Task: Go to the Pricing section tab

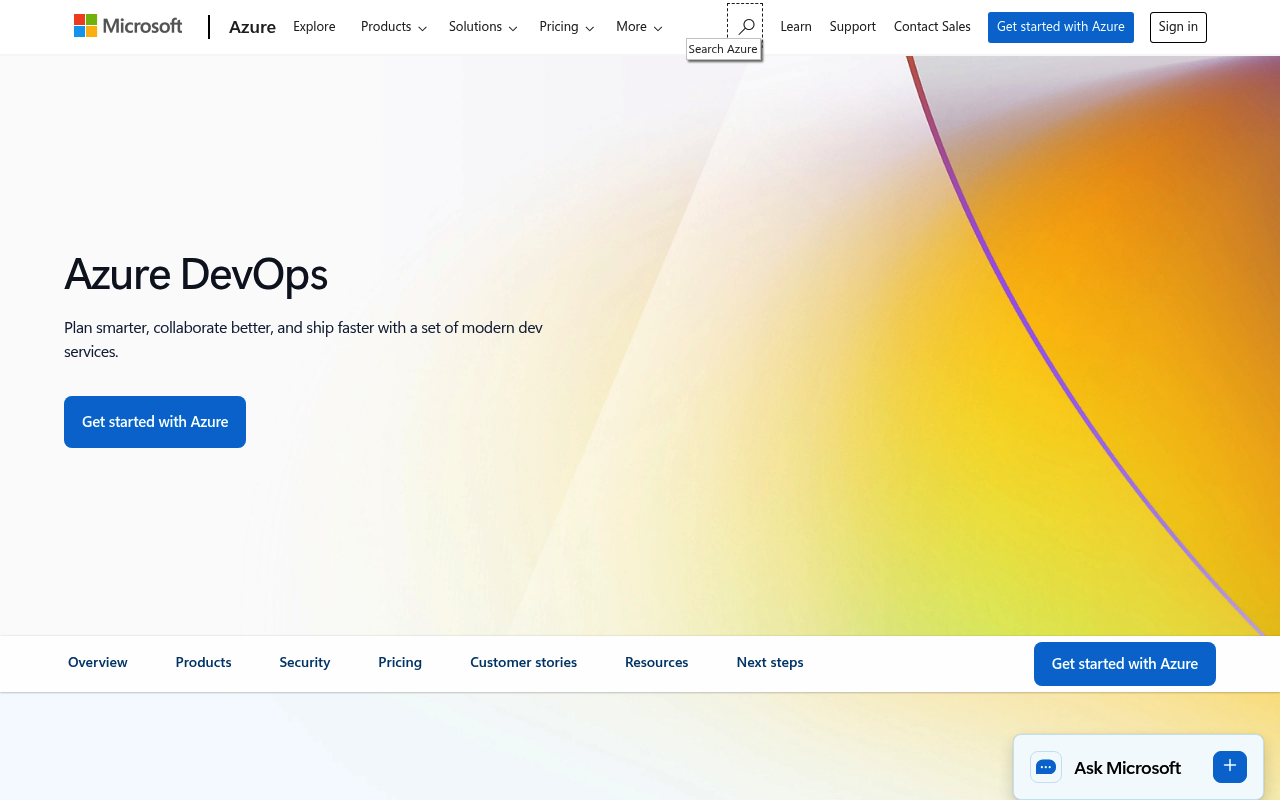Action: click(x=400, y=662)
